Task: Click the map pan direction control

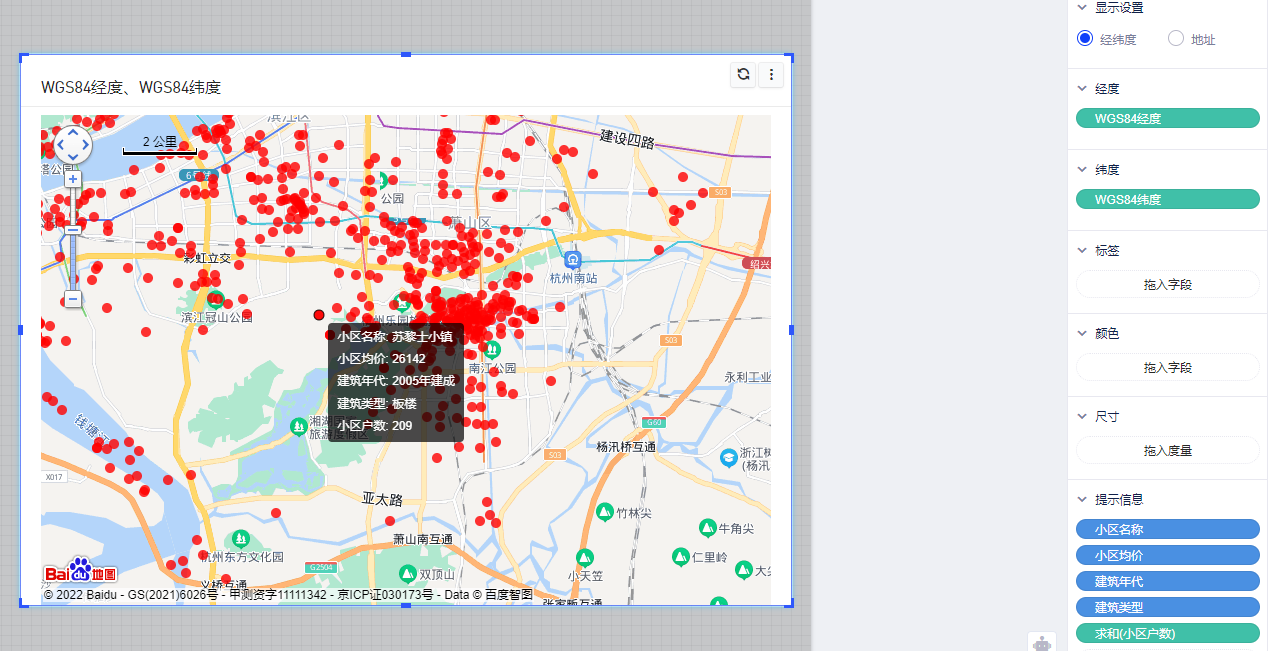Action: [73, 145]
